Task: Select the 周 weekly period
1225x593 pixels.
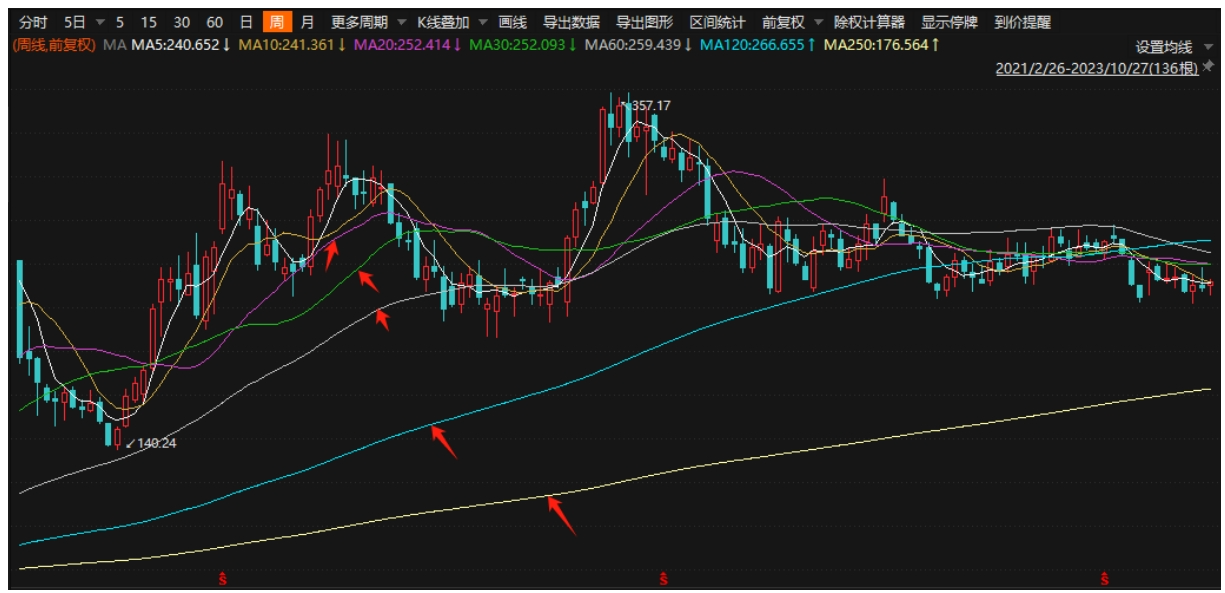Action: tap(274, 22)
